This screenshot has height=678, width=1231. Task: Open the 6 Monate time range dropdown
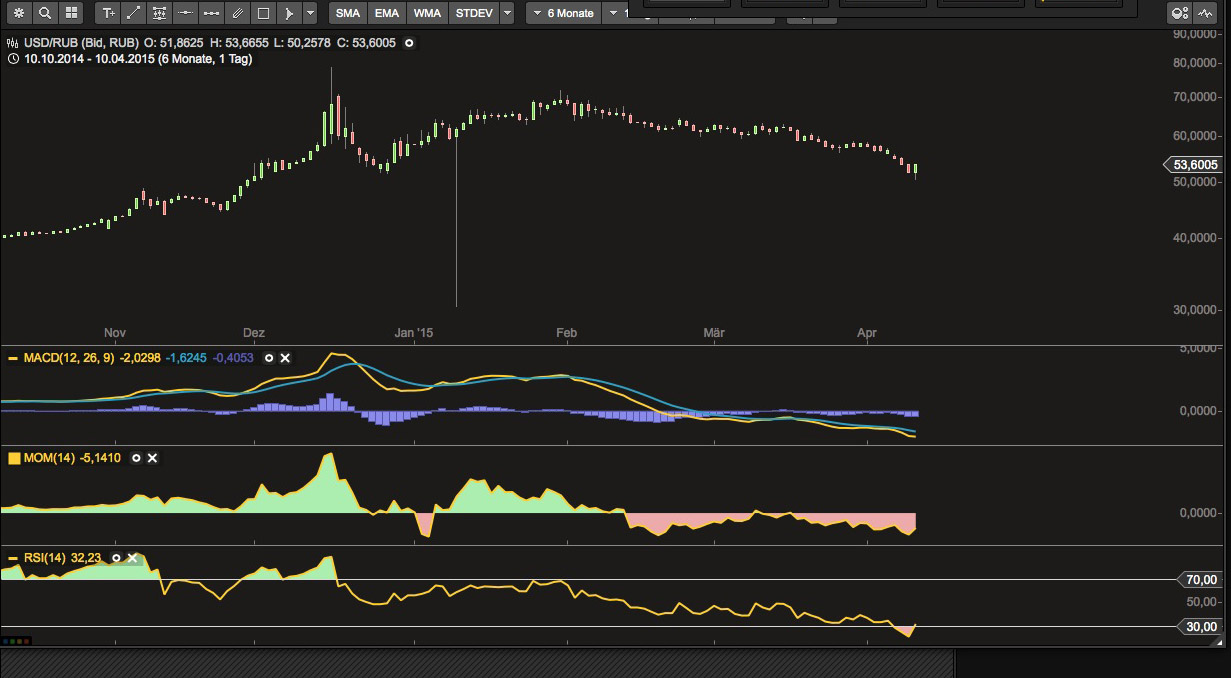(563, 13)
